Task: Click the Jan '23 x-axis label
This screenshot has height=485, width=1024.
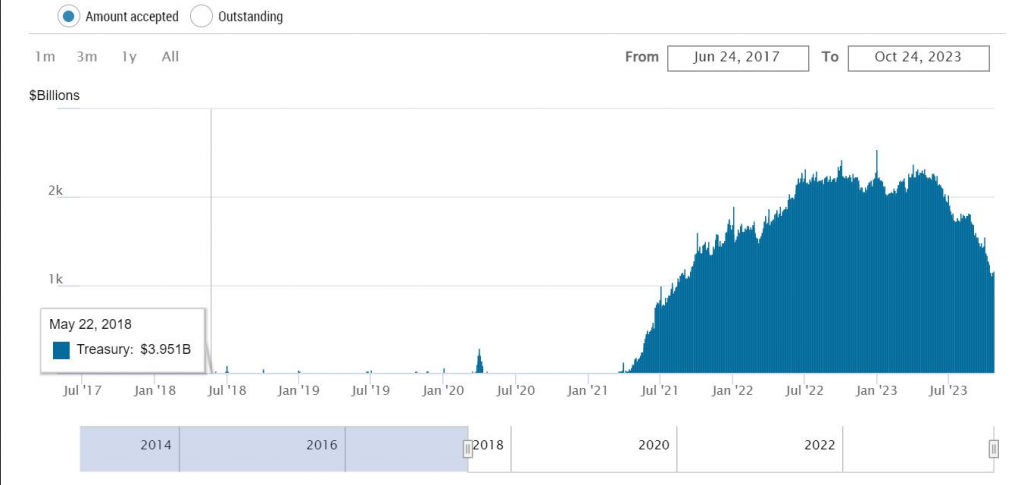Action: pos(877,390)
